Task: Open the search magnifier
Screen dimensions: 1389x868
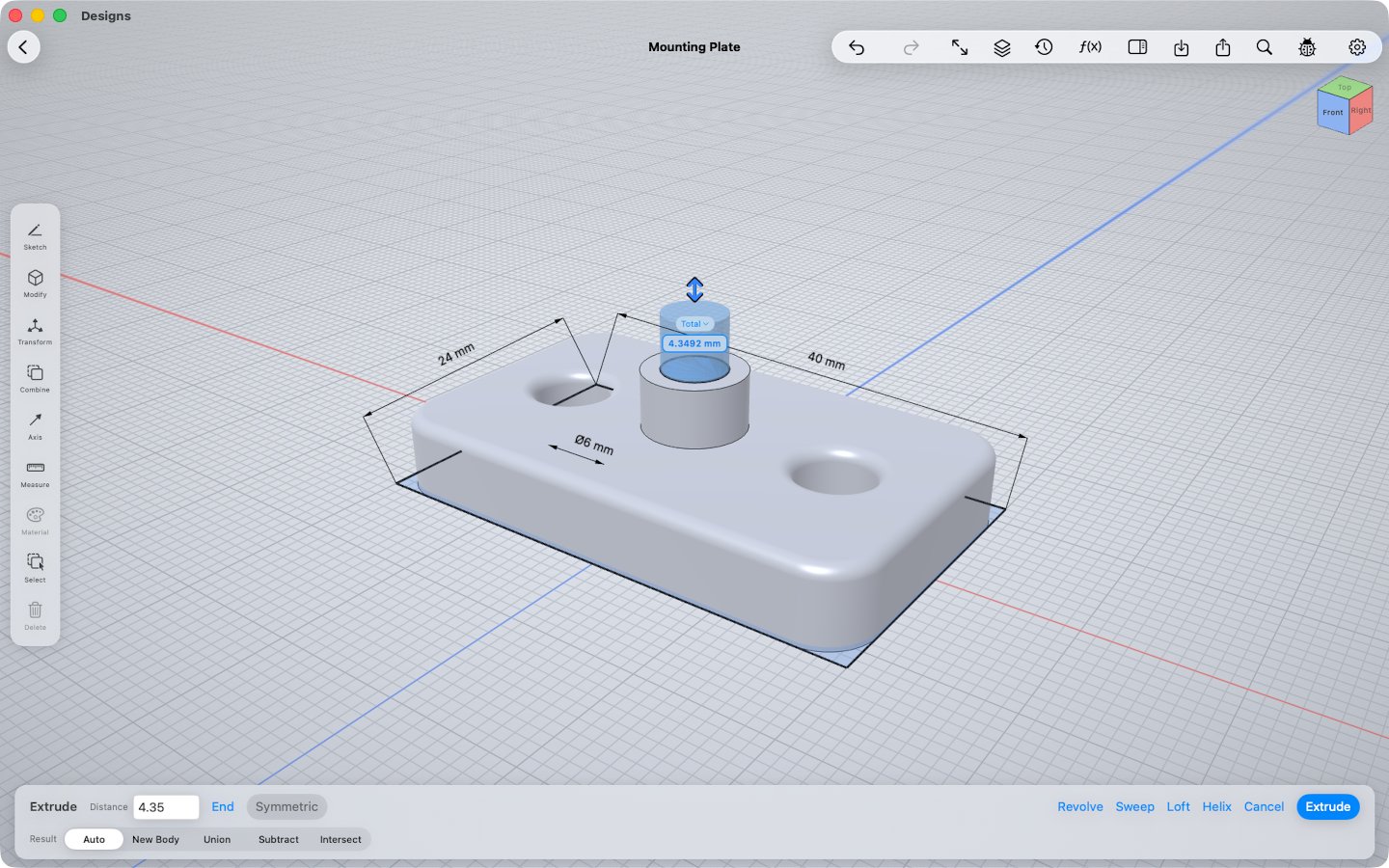Action: click(x=1265, y=47)
